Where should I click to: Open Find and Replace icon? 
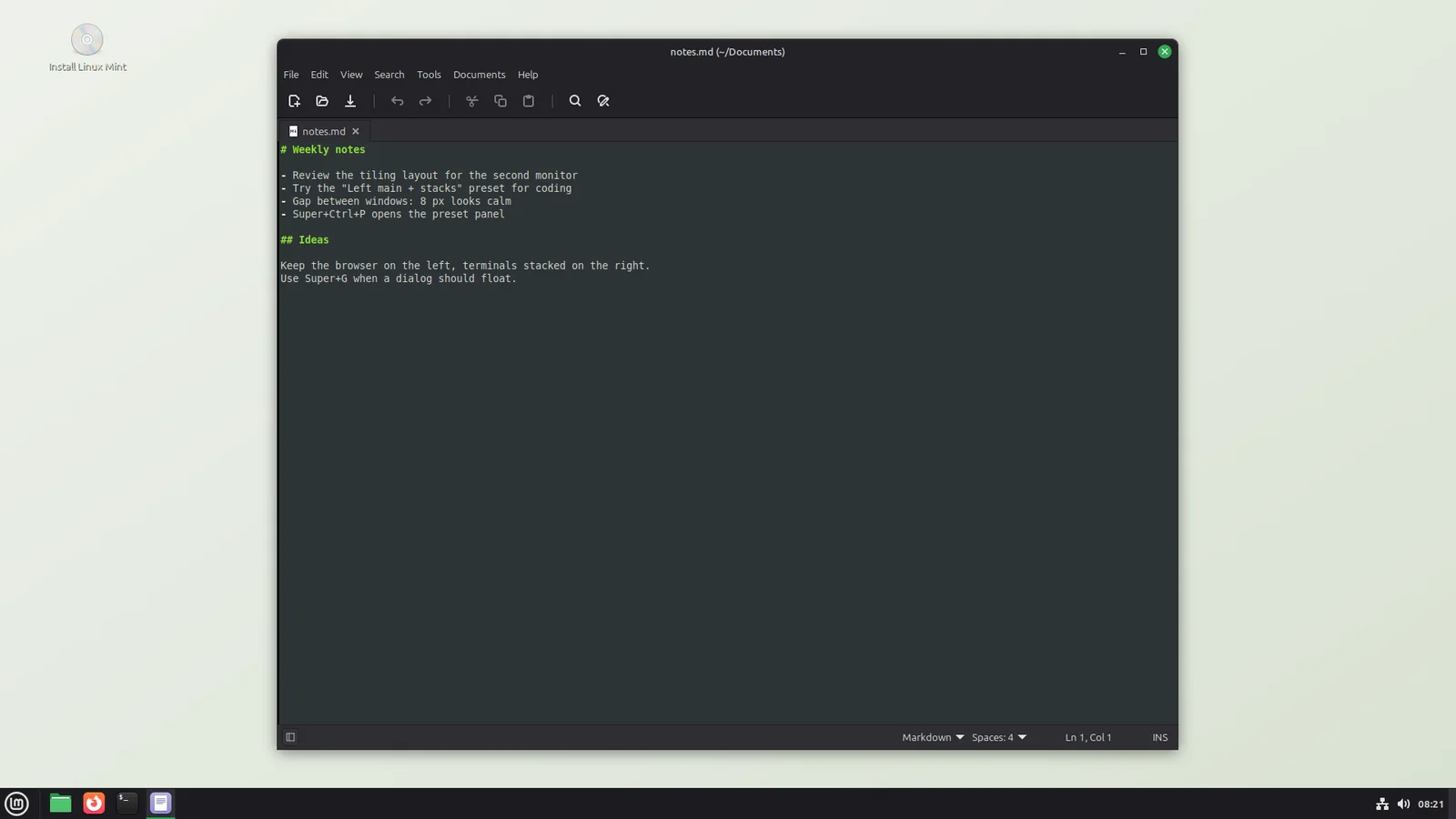pyautogui.click(x=603, y=101)
